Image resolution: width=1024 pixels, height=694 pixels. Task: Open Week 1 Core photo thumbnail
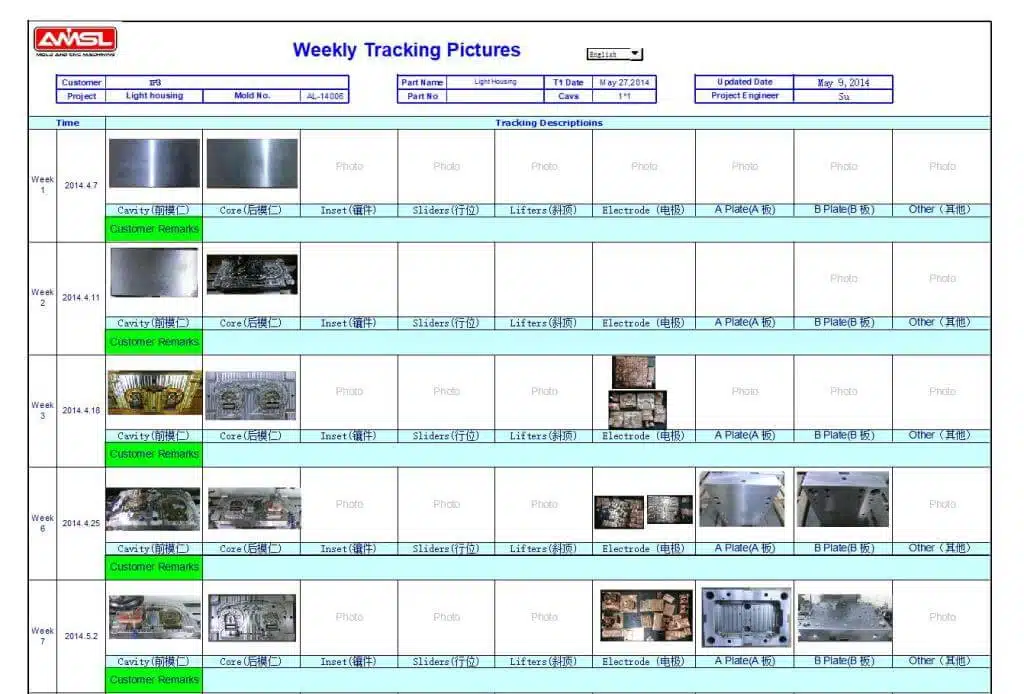[252, 164]
